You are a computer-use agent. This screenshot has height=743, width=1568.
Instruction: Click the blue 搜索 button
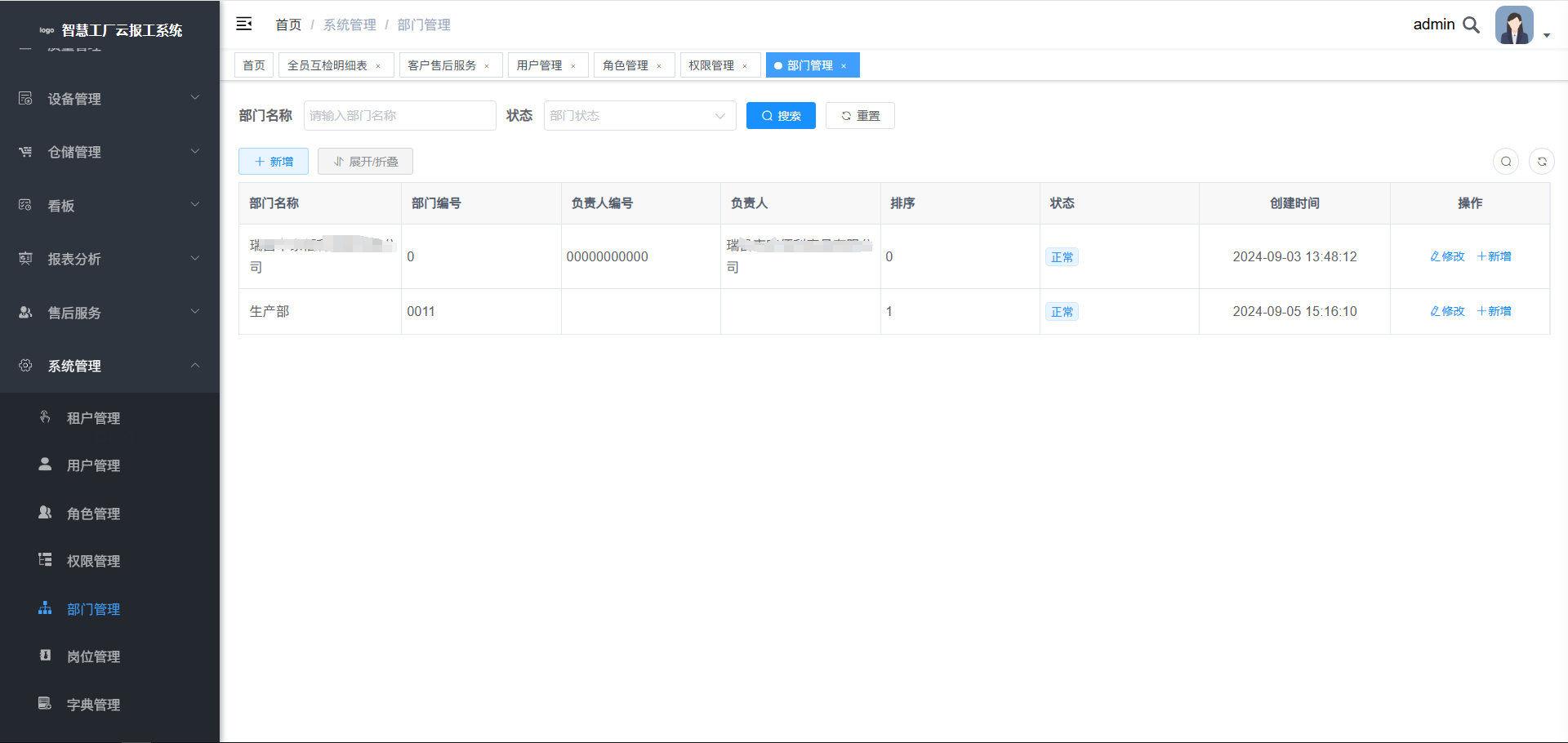(781, 116)
